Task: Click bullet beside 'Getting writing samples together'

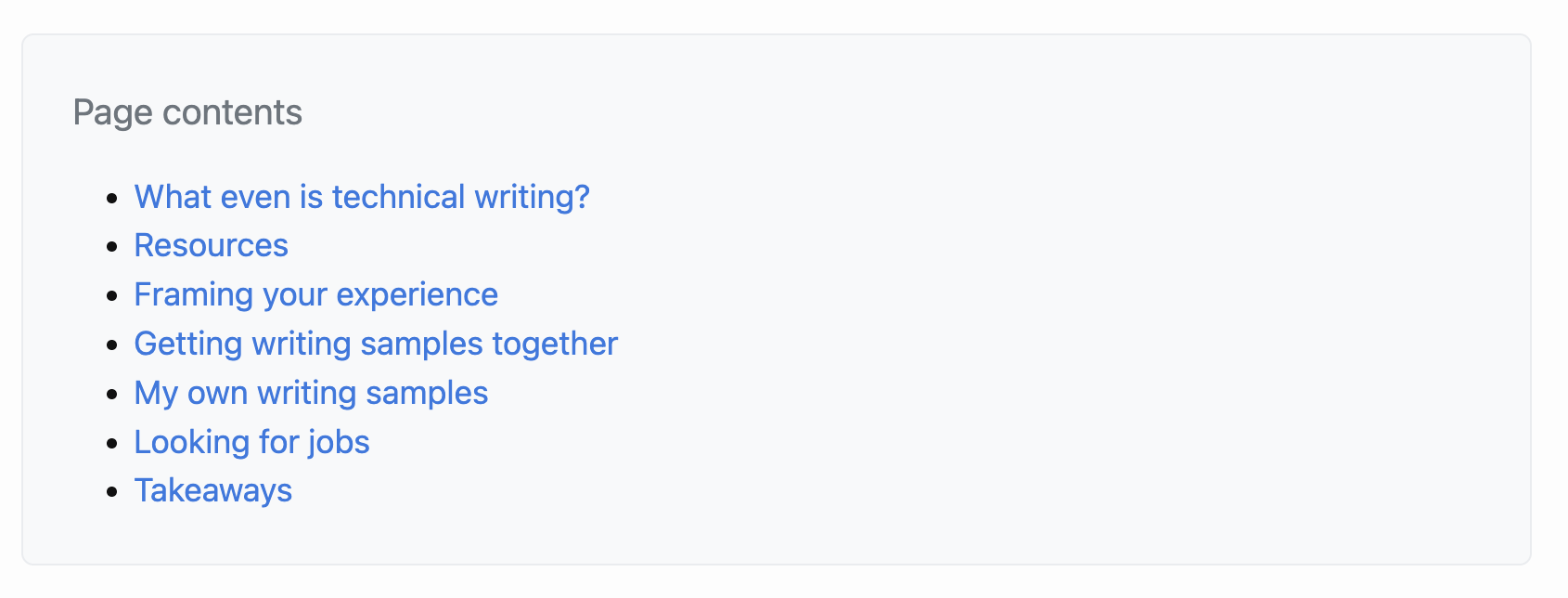Action: click(x=112, y=345)
